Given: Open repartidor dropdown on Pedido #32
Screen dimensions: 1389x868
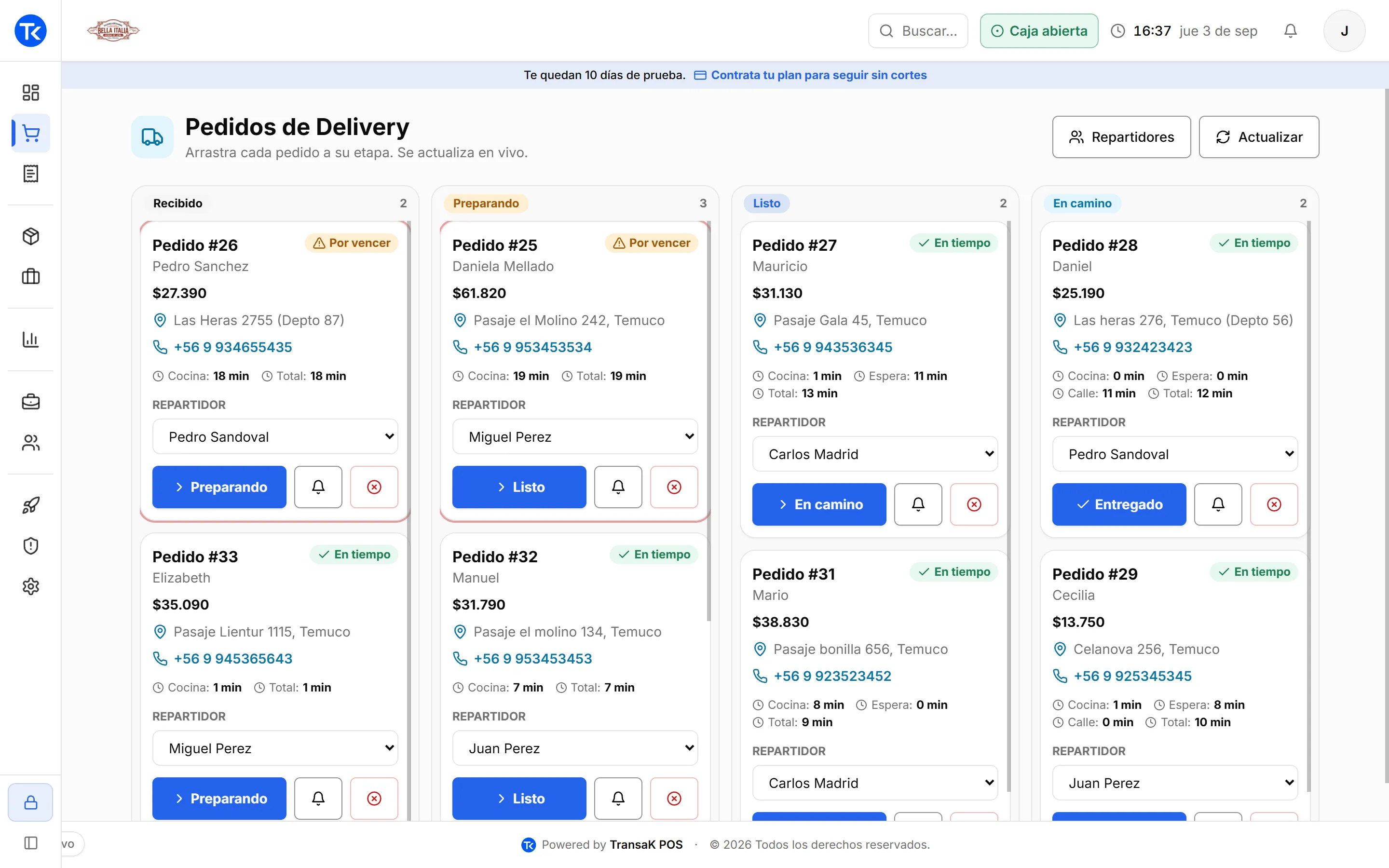Looking at the screenshot, I should pyautogui.click(x=575, y=748).
